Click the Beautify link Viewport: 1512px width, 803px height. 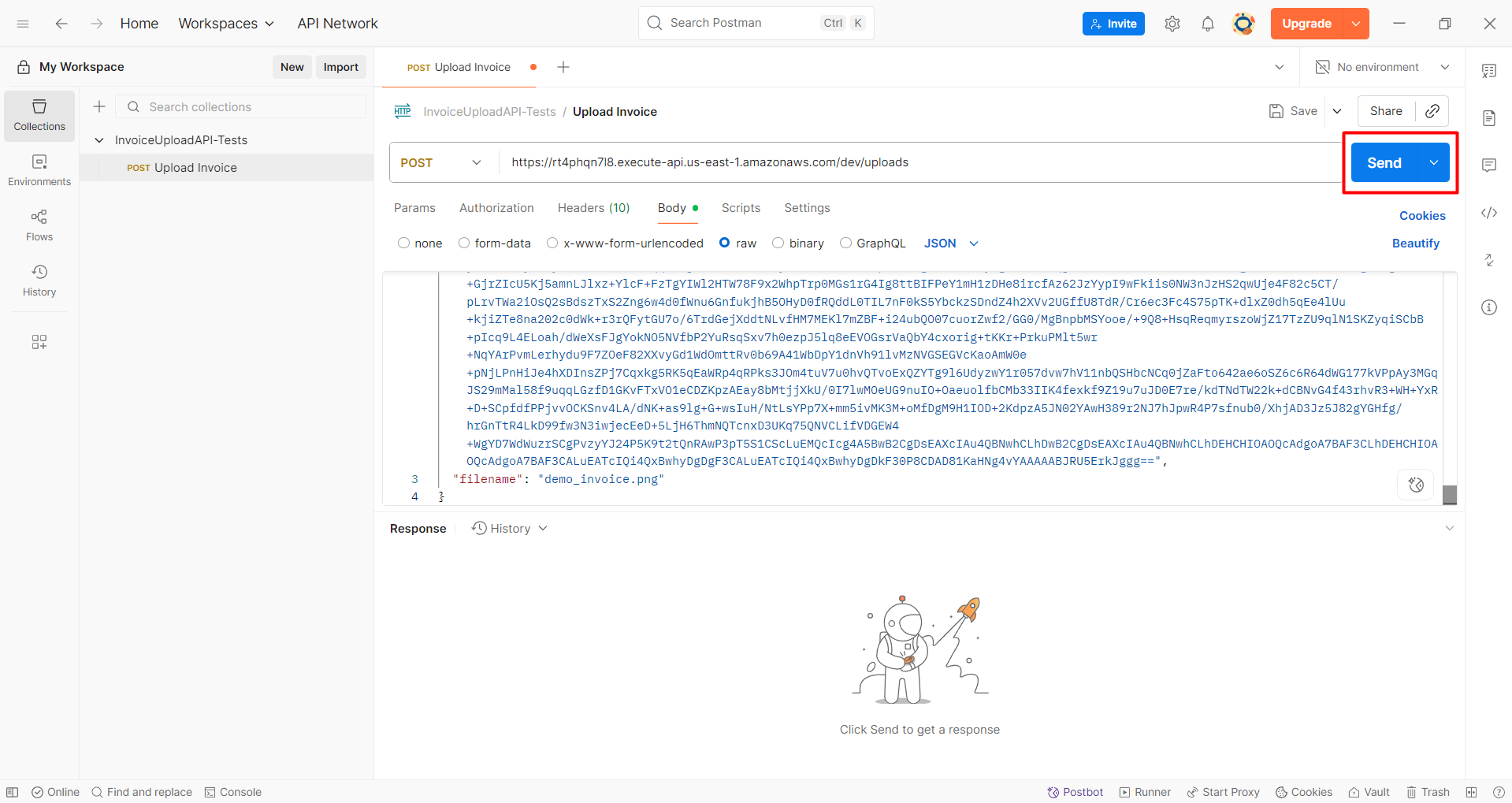click(x=1414, y=243)
